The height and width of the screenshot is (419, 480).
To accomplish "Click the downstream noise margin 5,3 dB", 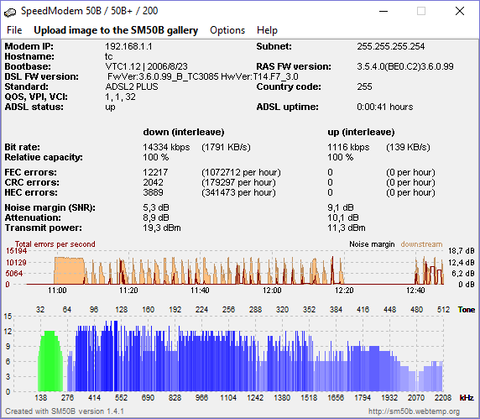I will click(156, 208).
